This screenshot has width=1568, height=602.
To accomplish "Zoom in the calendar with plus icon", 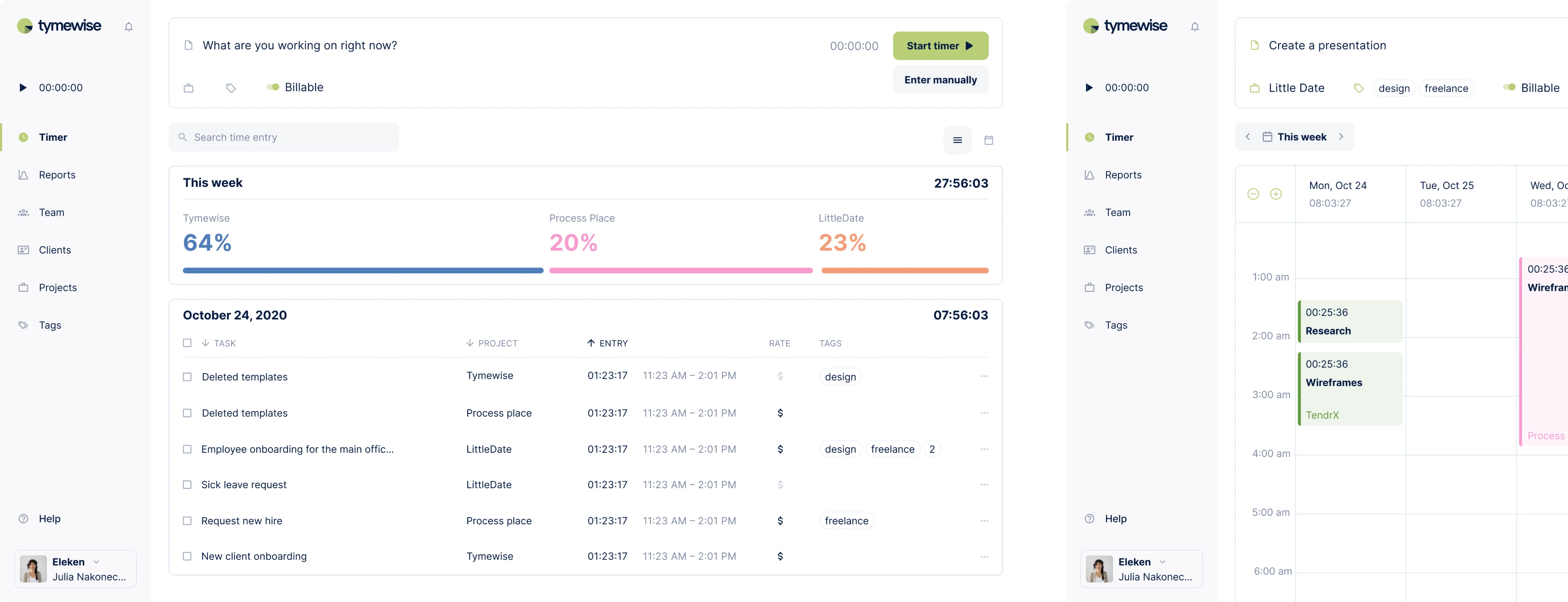I will (1276, 194).
